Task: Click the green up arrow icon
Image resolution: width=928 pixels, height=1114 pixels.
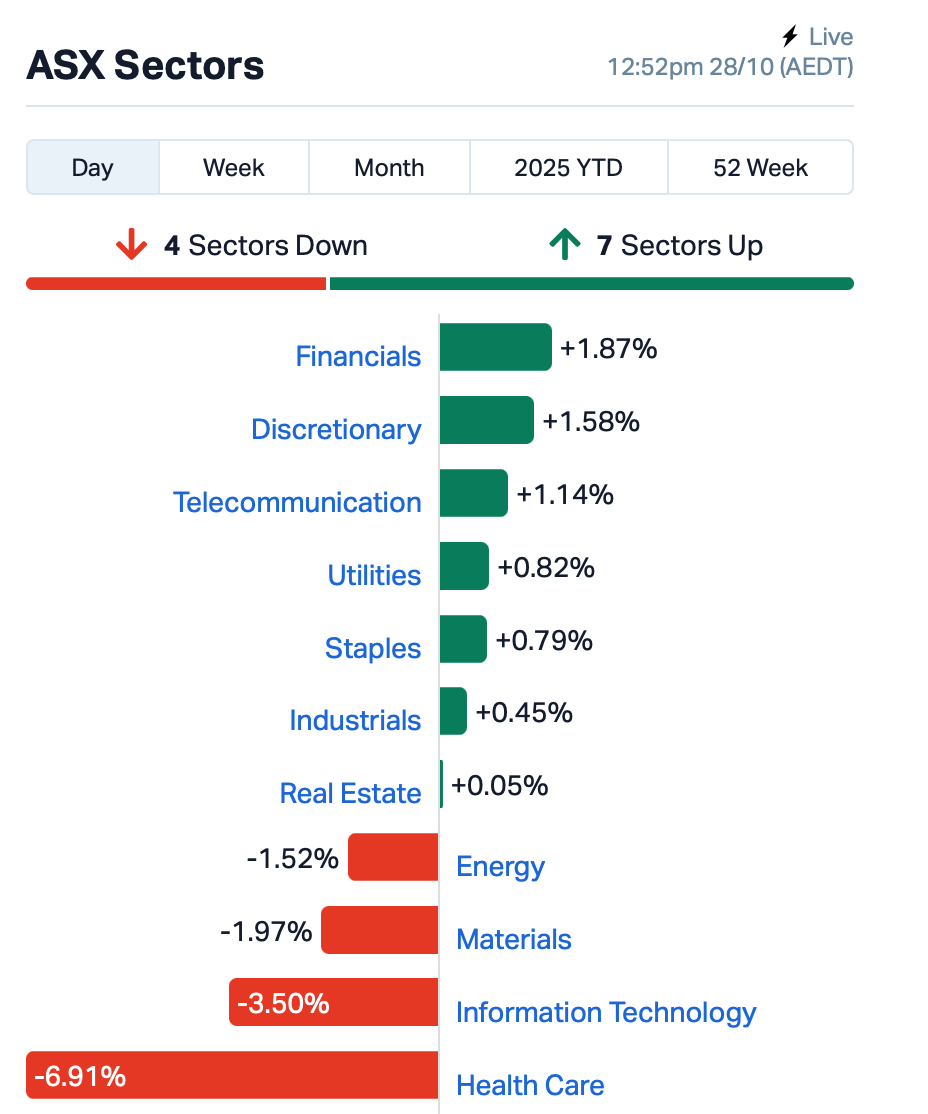Action: click(x=565, y=245)
